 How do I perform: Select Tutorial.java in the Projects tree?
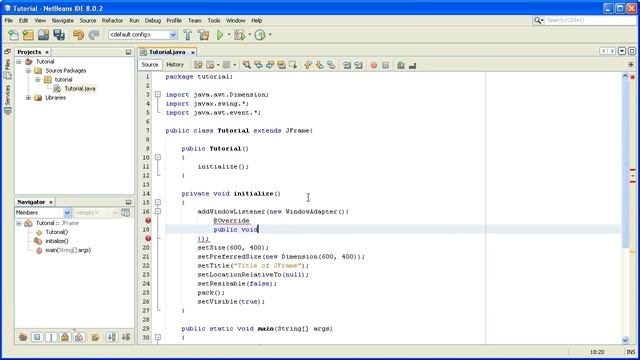[x=80, y=89]
